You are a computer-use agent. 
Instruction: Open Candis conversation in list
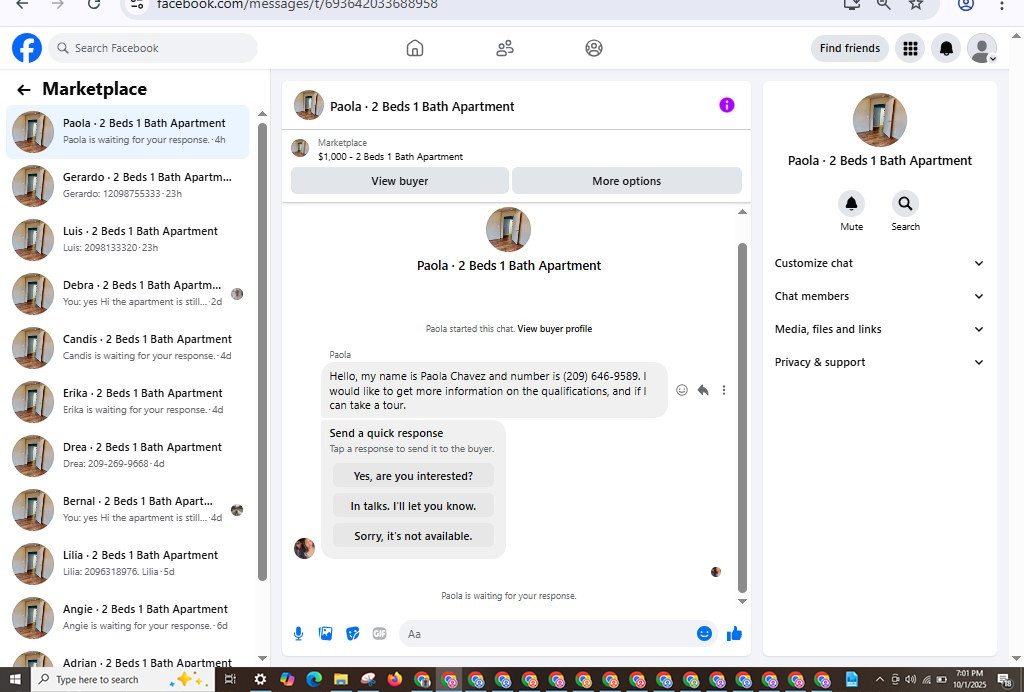tap(127, 348)
